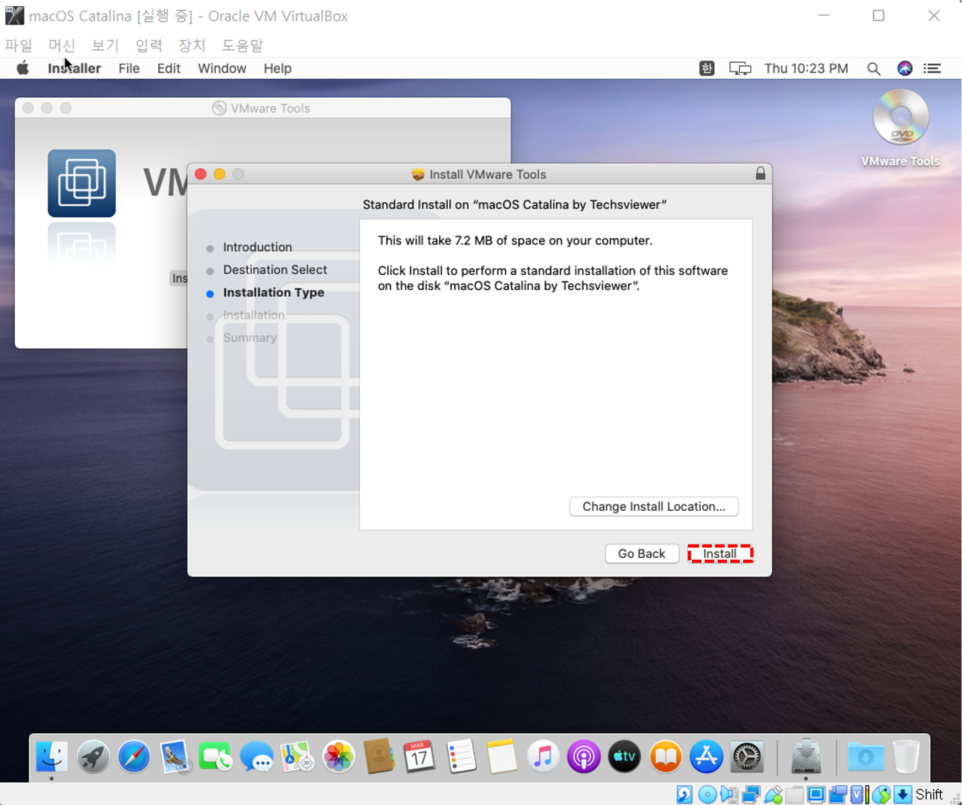Click the VMware Tools app icon in background window
Image resolution: width=962 pixels, height=805 pixels.
(x=82, y=183)
